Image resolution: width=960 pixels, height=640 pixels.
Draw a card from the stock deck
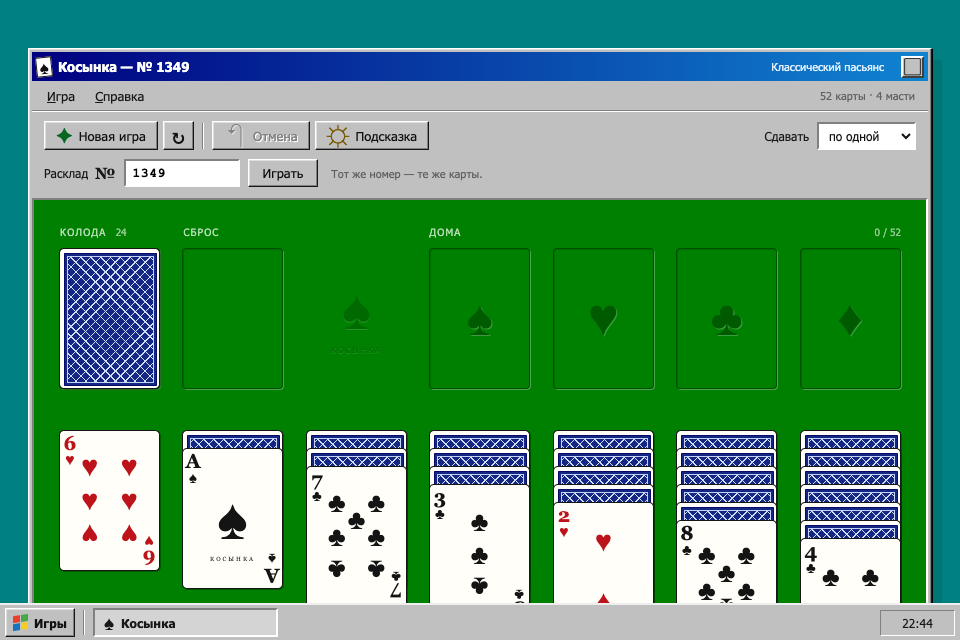click(110, 318)
